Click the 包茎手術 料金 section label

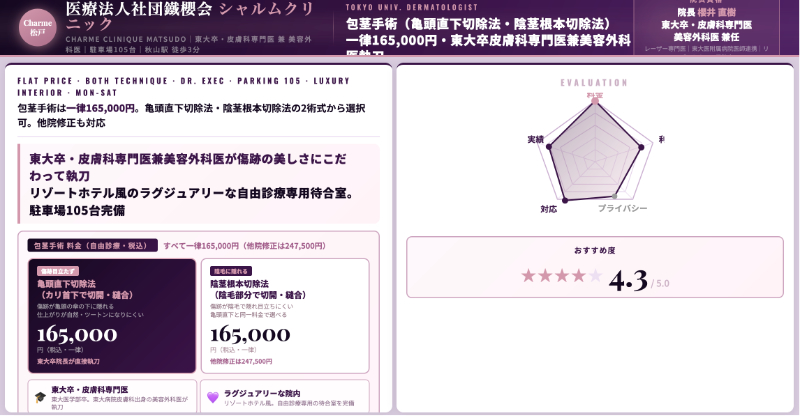point(92,244)
